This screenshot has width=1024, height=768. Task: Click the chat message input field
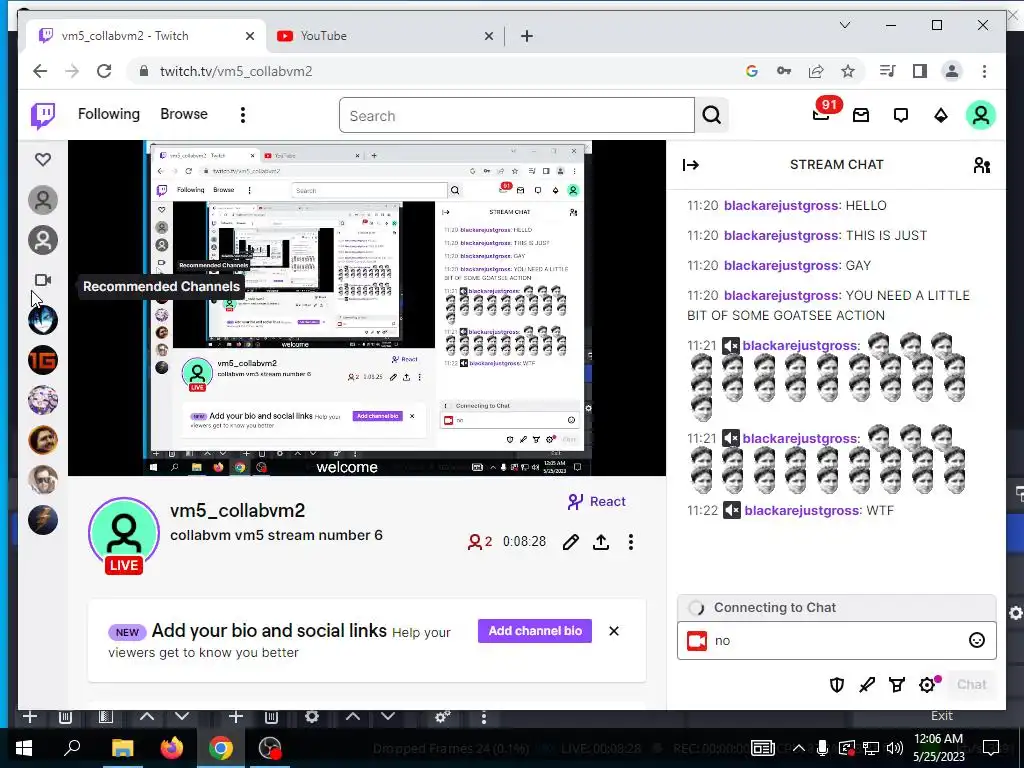[x=837, y=641]
